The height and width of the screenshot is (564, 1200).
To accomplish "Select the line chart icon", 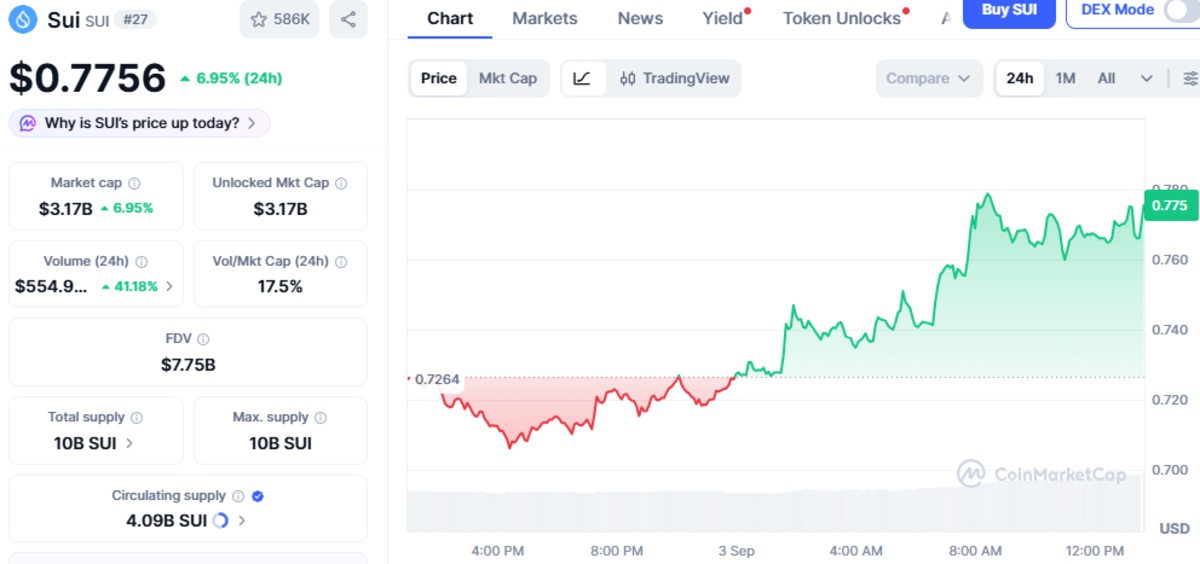I will coord(583,78).
